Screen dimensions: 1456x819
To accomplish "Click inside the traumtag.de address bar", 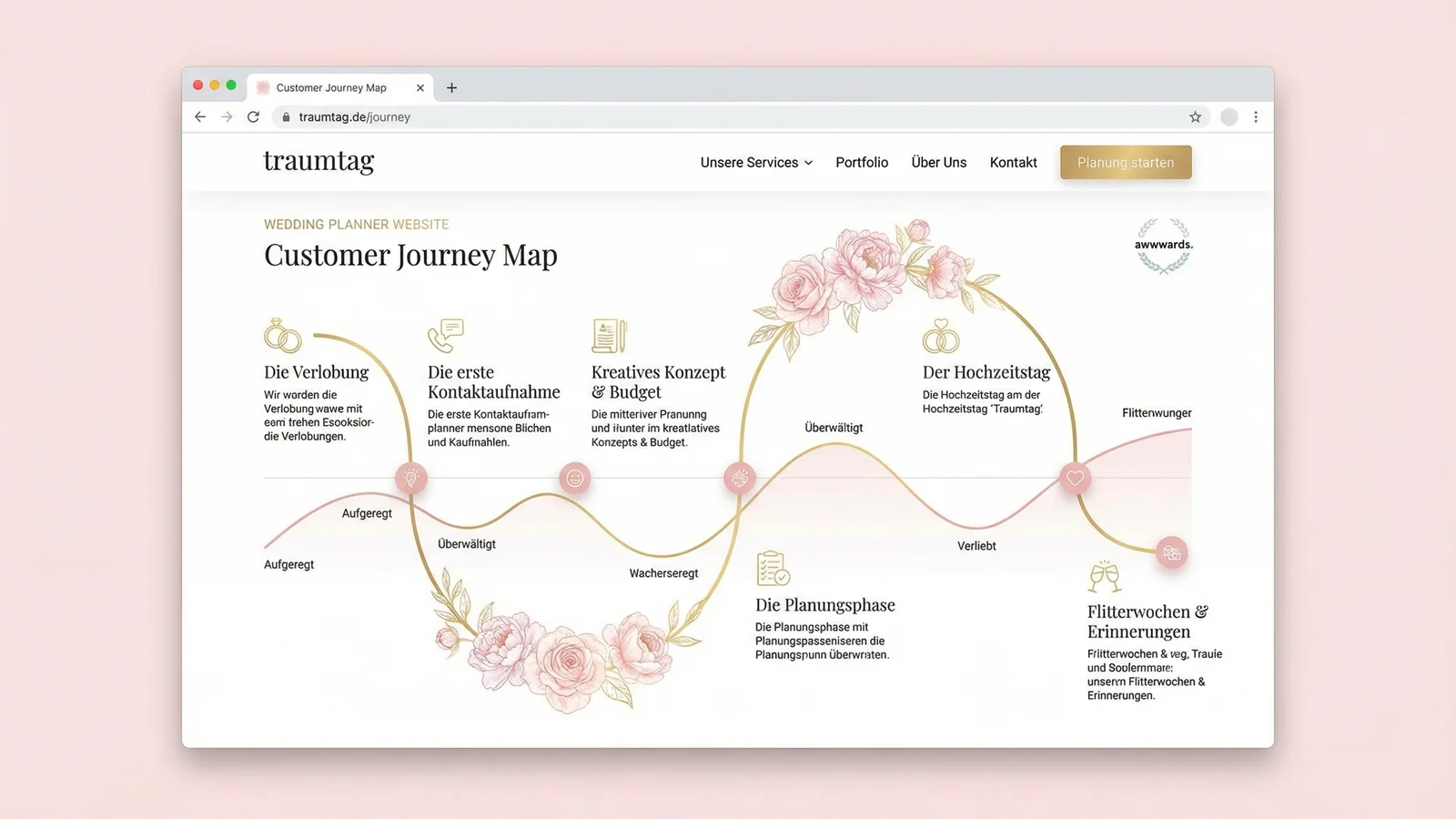I will tap(356, 116).
